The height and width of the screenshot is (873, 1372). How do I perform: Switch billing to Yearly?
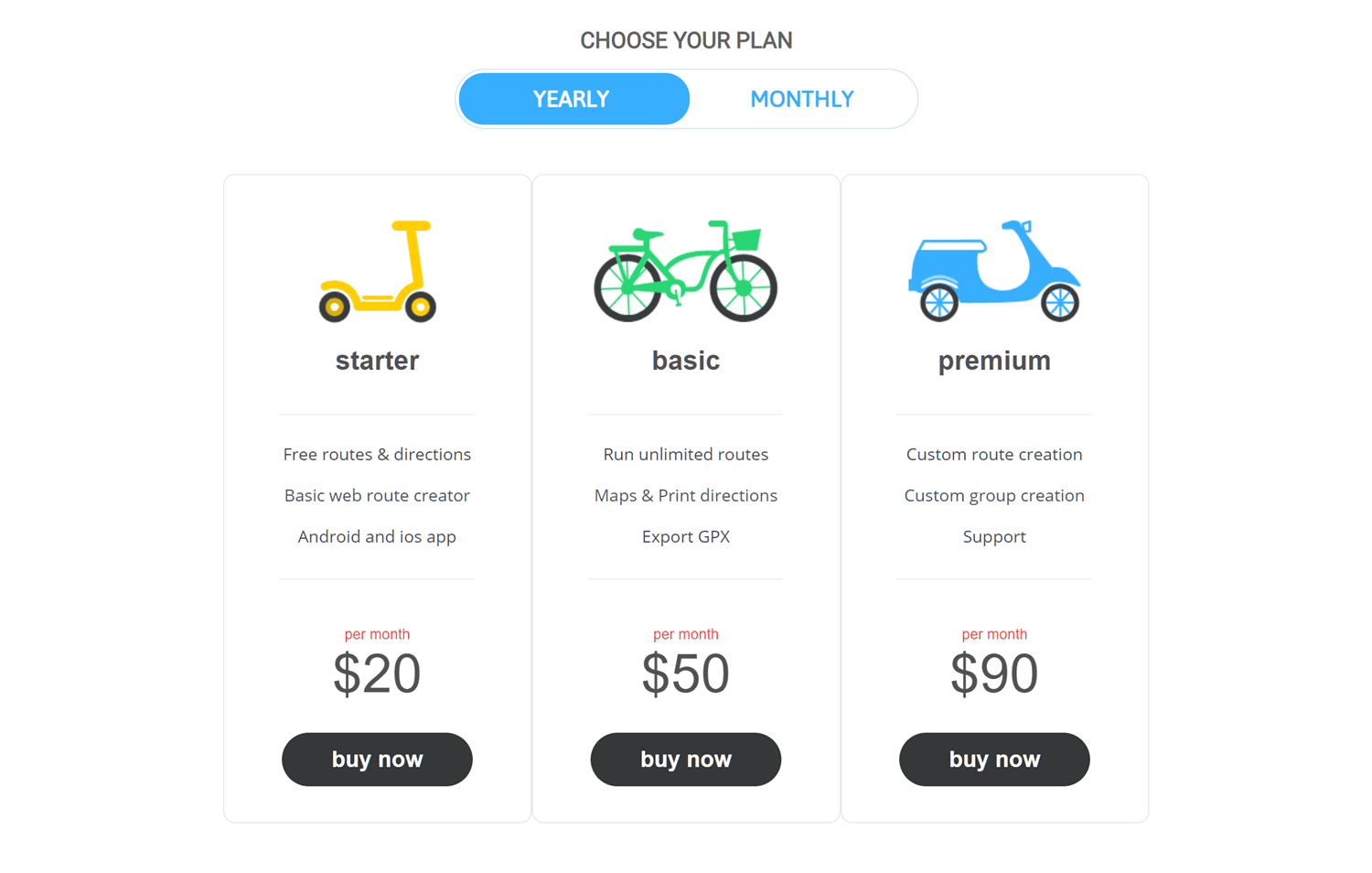(573, 99)
